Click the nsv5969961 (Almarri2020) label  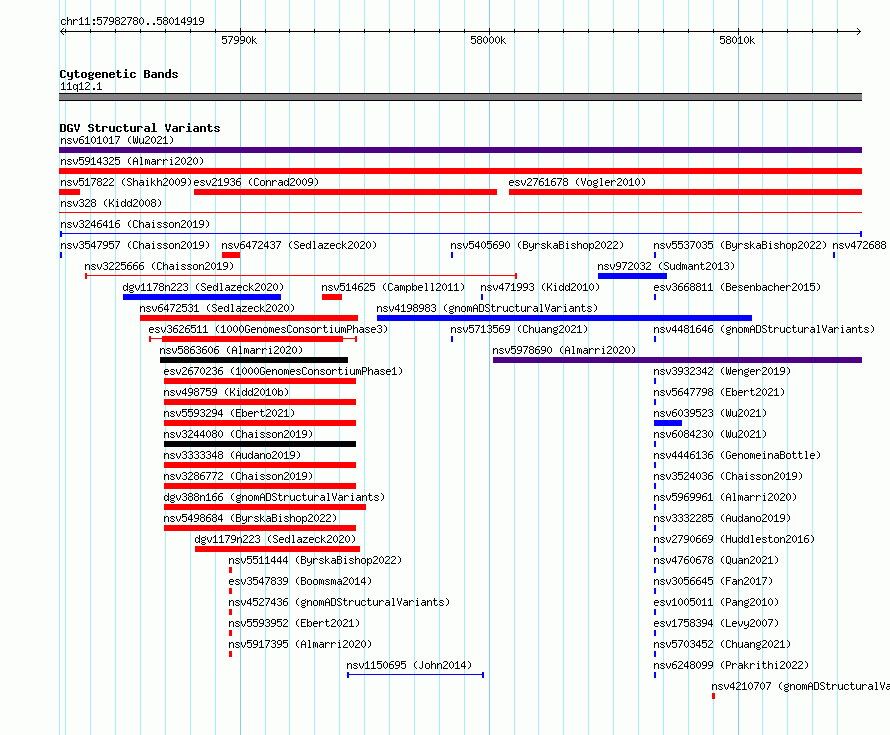pos(725,497)
